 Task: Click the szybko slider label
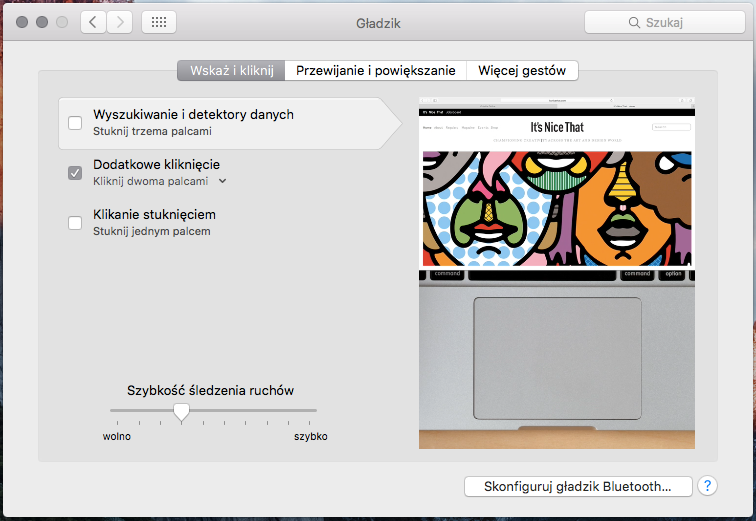pyautogui.click(x=310, y=436)
